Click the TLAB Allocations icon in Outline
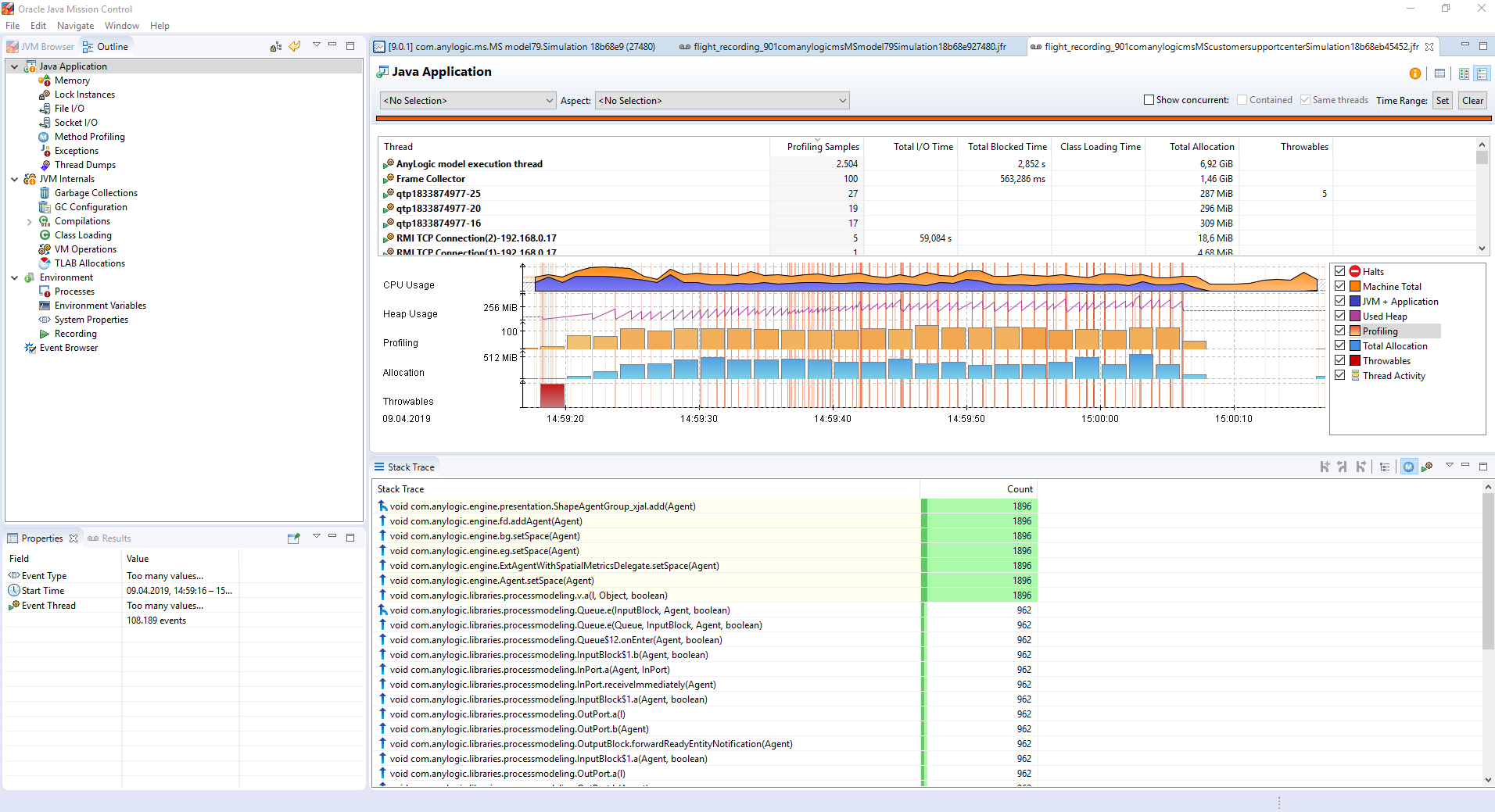Image resolution: width=1495 pixels, height=812 pixels. [45, 263]
